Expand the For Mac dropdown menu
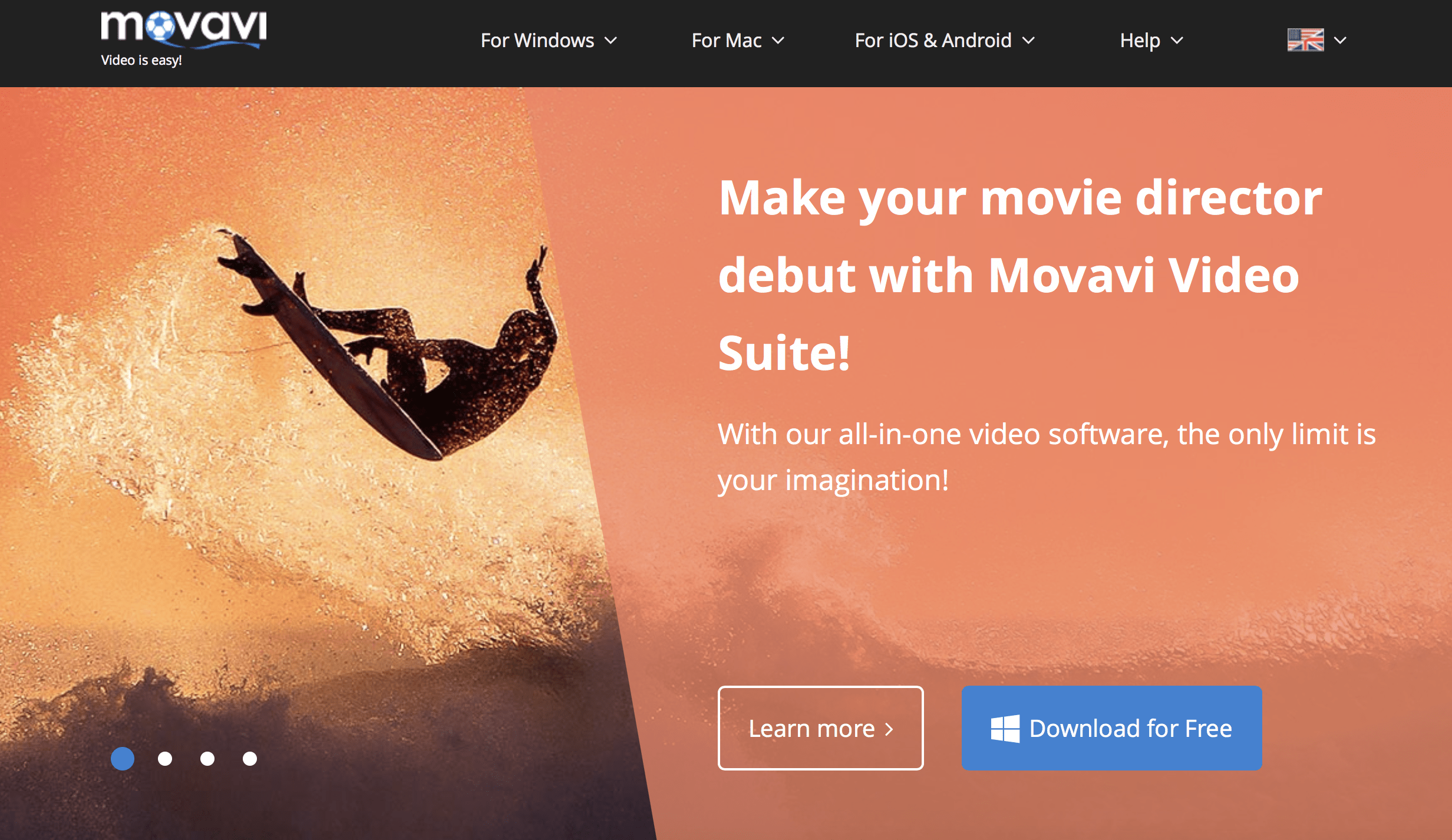Image resolution: width=1452 pixels, height=840 pixels. (x=738, y=40)
